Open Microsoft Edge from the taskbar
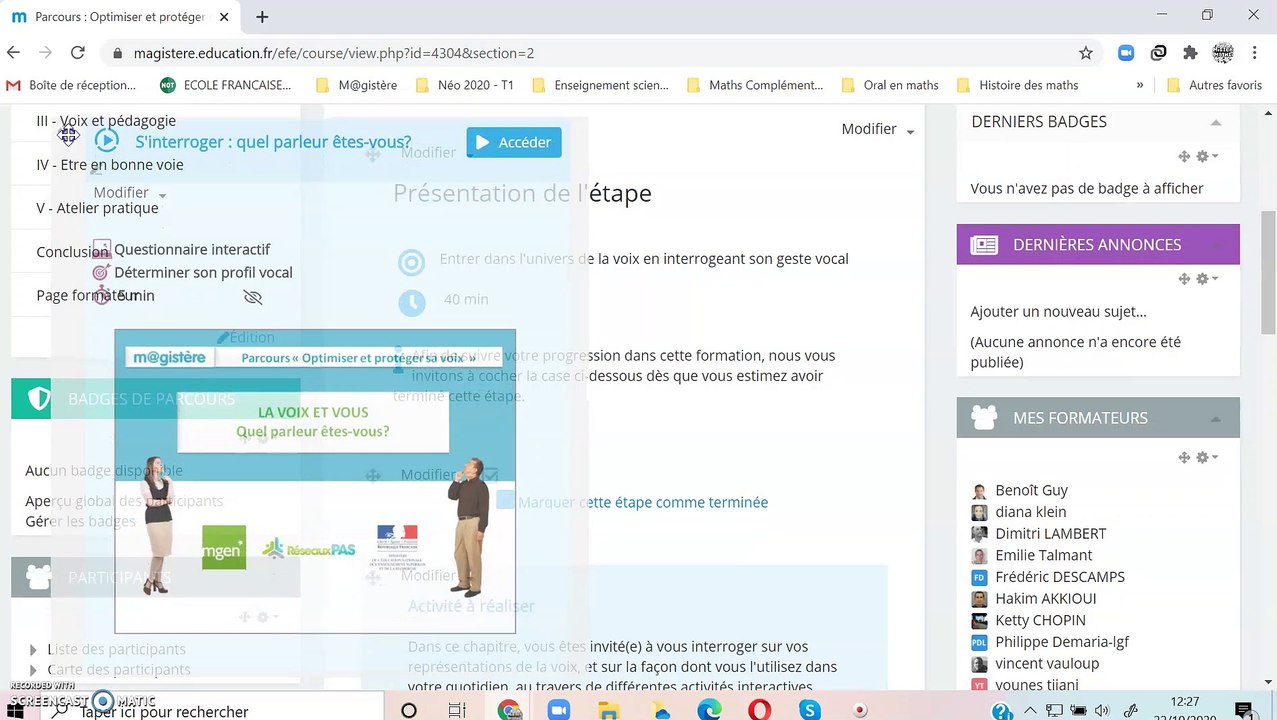 pos(709,710)
